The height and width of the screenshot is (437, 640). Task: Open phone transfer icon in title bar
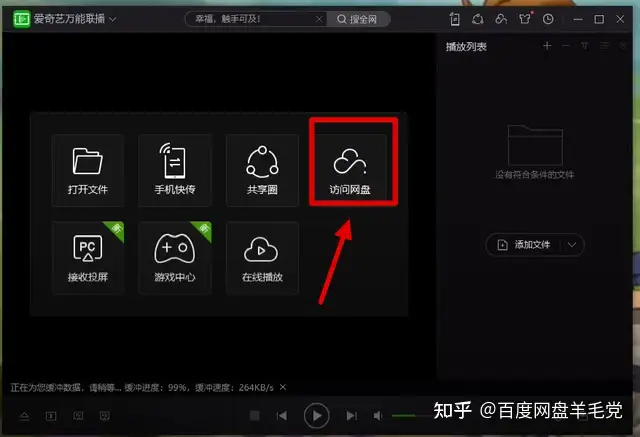click(455, 19)
